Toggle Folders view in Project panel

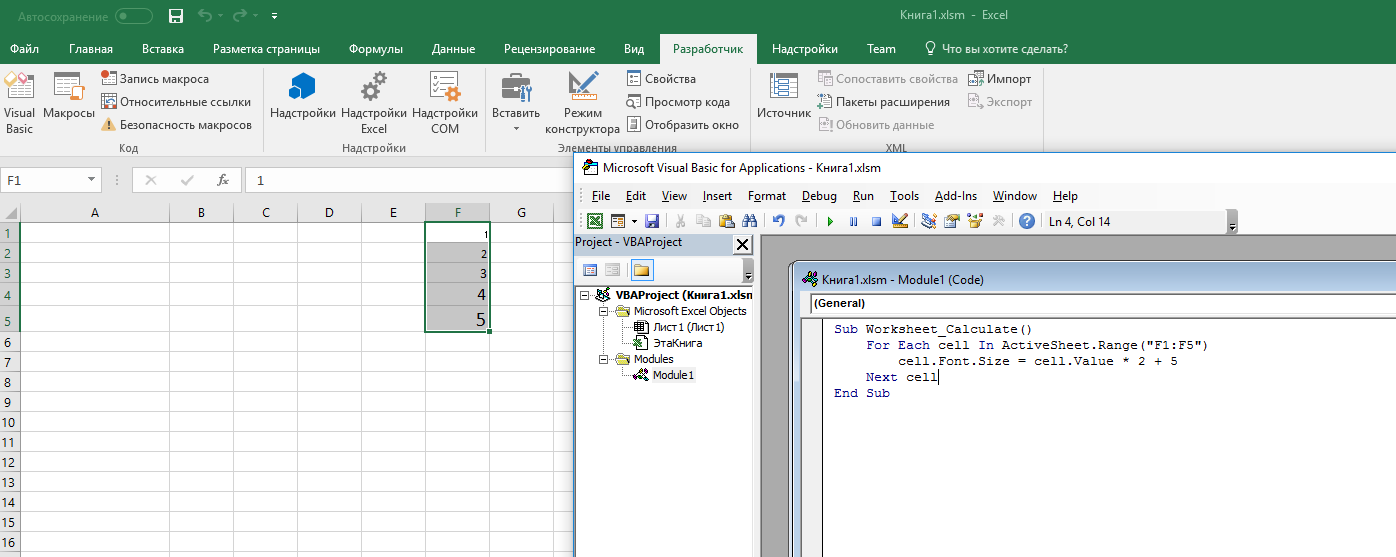point(641,270)
